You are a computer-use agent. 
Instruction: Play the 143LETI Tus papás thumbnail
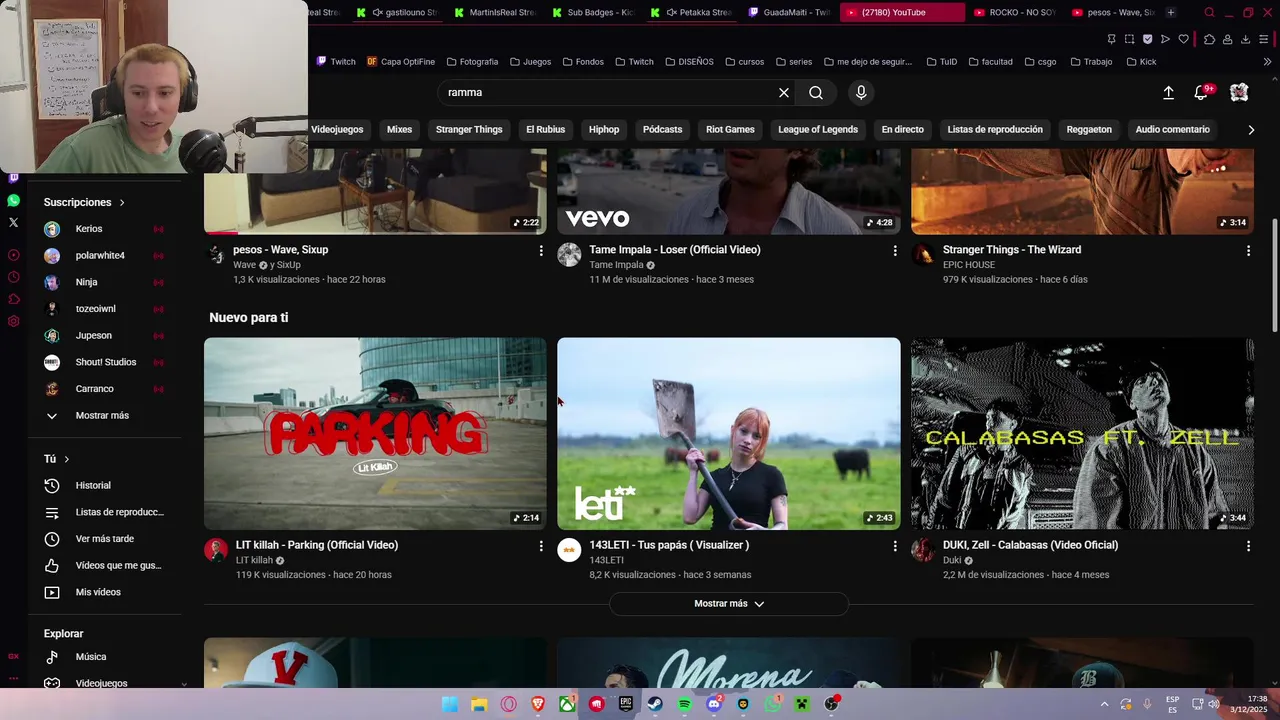(729, 433)
